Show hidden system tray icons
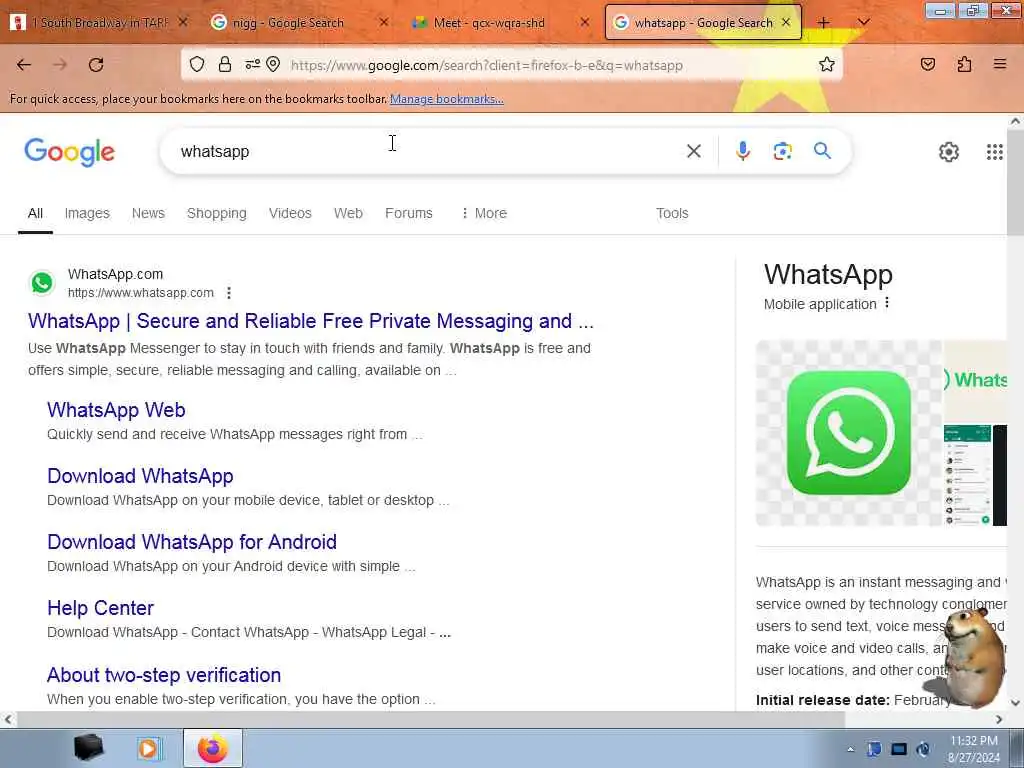Viewport: 1024px width, 768px height. click(850, 750)
